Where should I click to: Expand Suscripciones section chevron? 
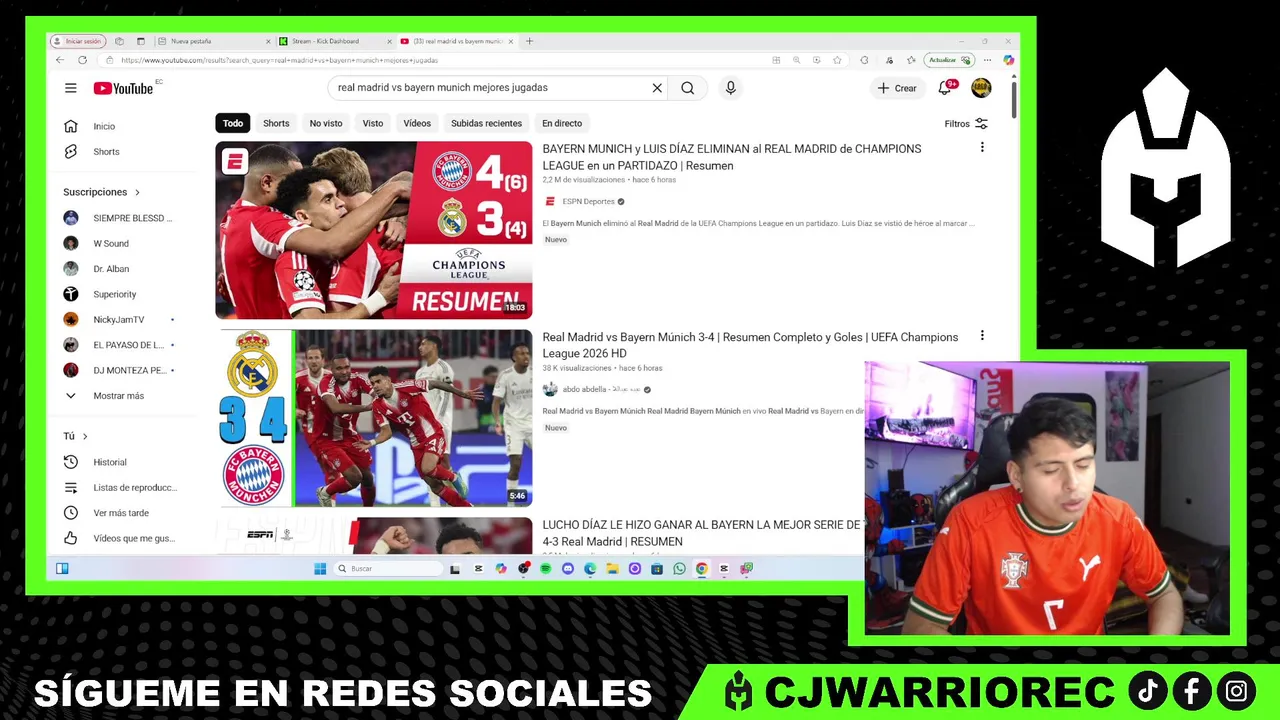pyautogui.click(x=137, y=192)
